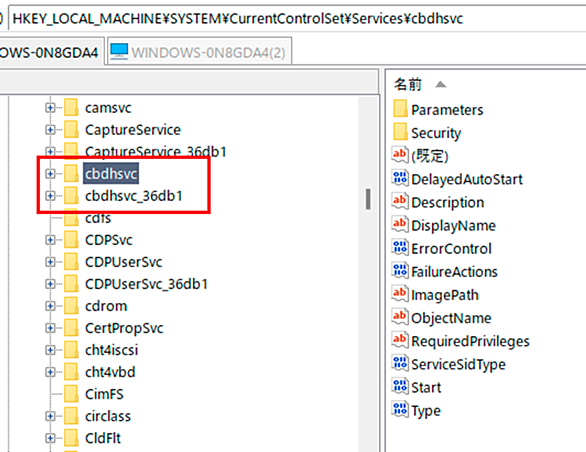Click the binary icon beside ServiceSidType
The width and height of the screenshot is (586, 452).
tap(400, 364)
